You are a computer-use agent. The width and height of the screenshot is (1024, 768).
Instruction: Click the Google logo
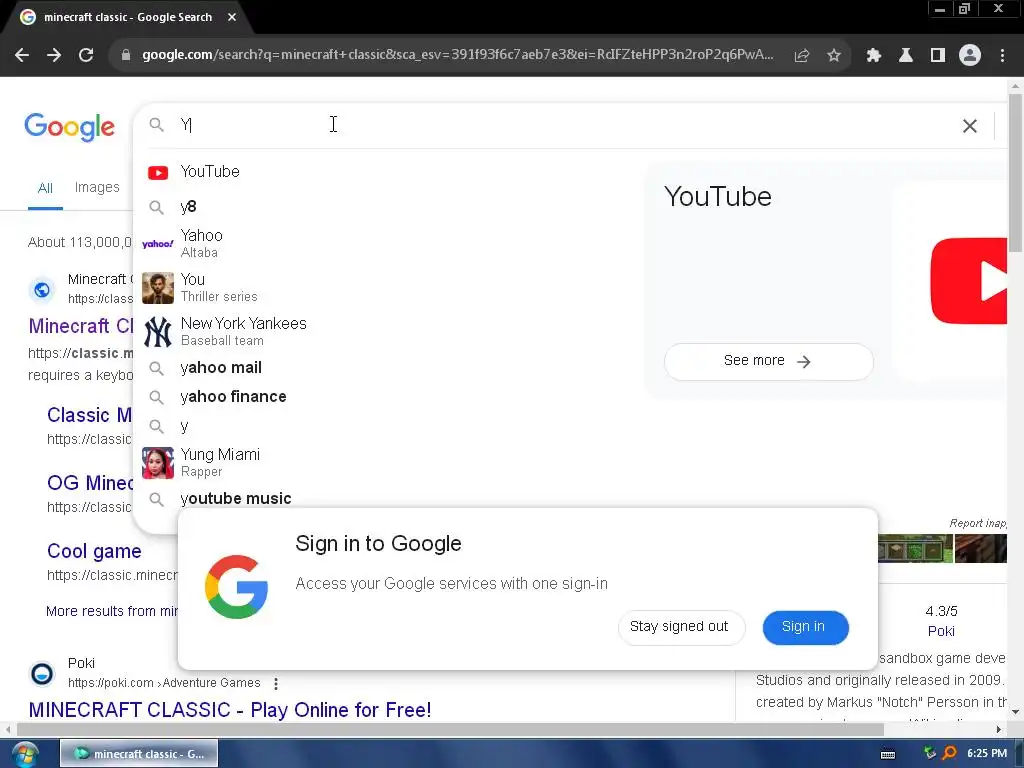click(x=70, y=127)
